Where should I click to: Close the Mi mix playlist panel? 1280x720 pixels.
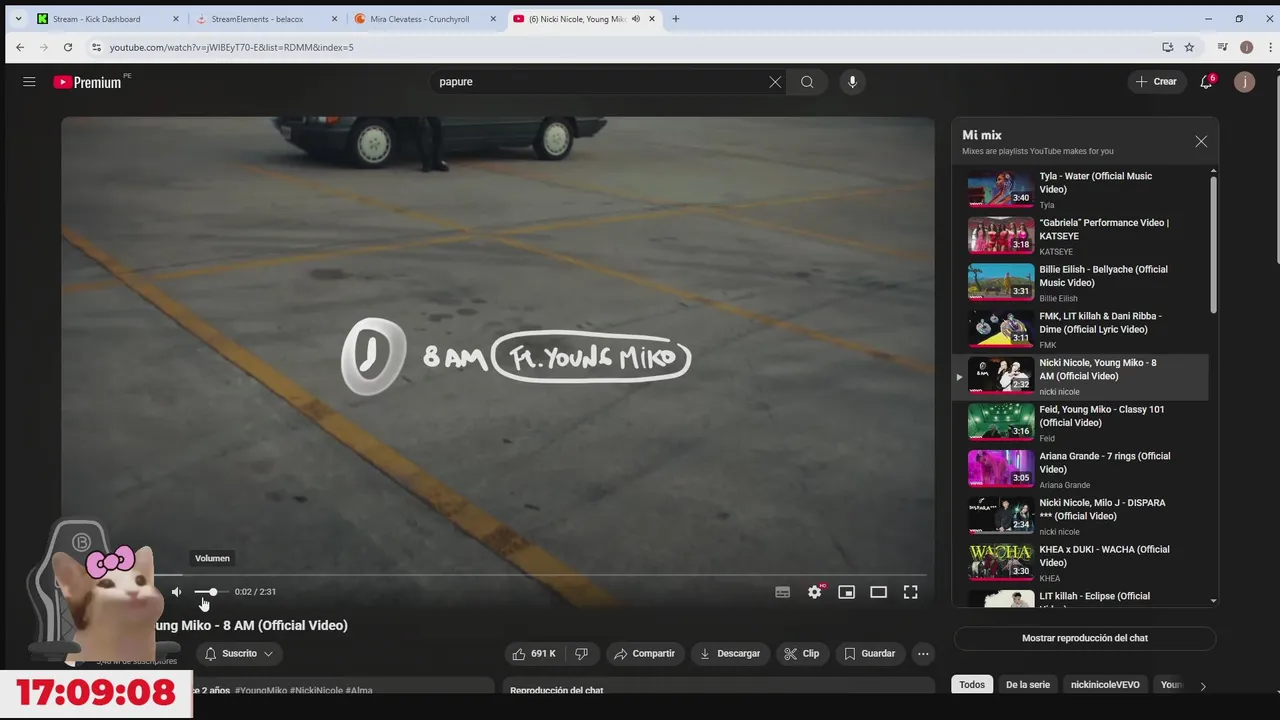(1201, 142)
